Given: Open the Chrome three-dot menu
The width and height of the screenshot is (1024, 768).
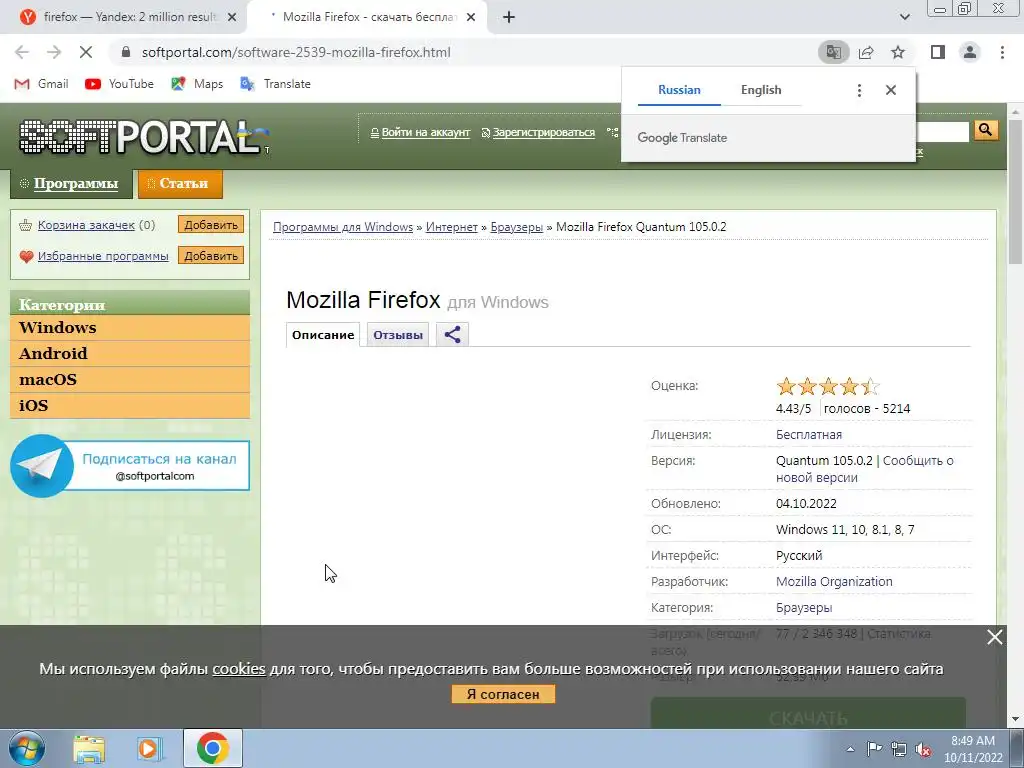Looking at the screenshot, I should tap(1002, 52).
